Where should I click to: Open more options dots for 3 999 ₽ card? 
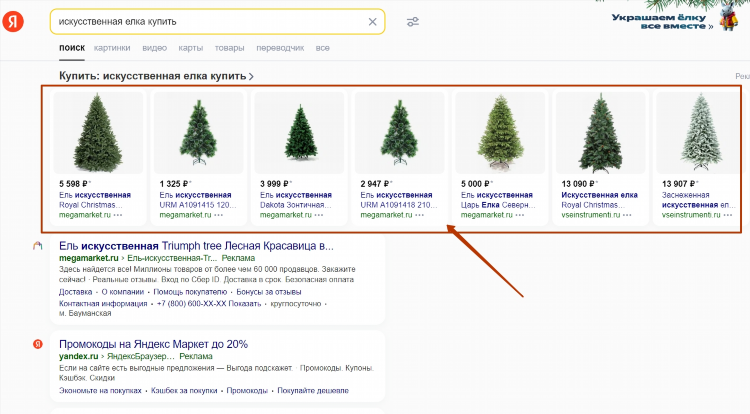[x=319, y=215]
